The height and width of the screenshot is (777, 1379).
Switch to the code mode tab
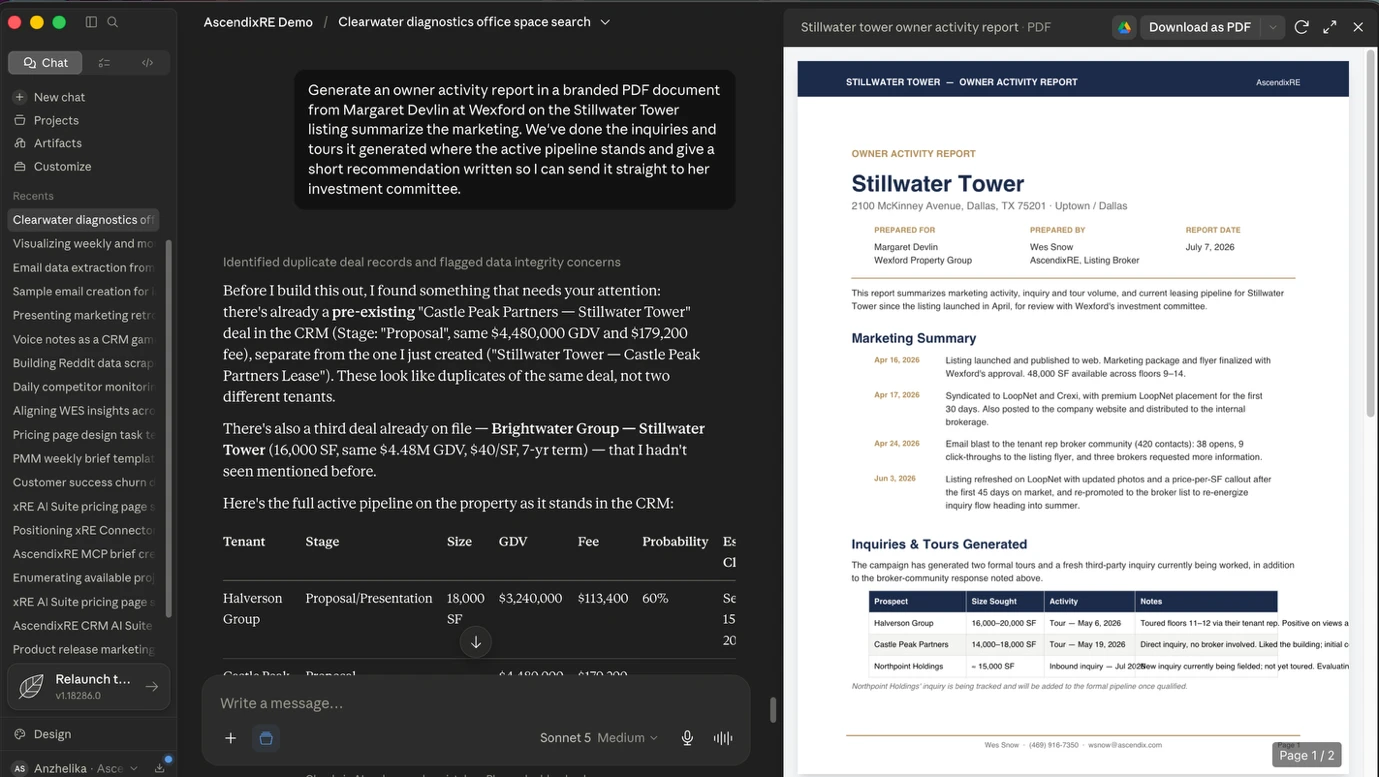point(147,62)
